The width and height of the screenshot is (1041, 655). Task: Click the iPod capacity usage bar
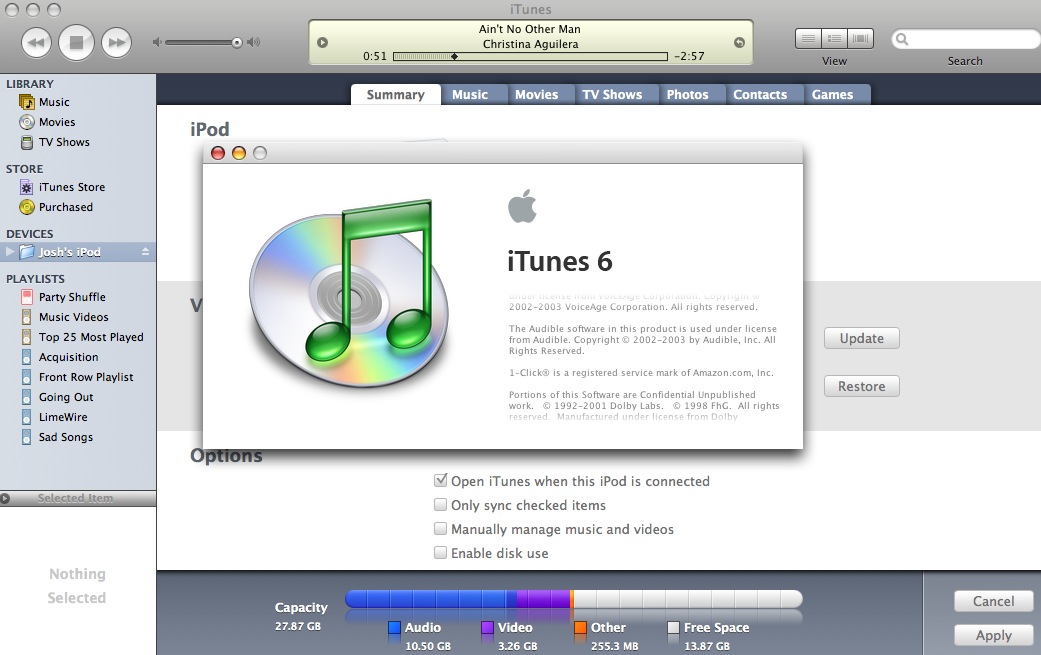574,599
